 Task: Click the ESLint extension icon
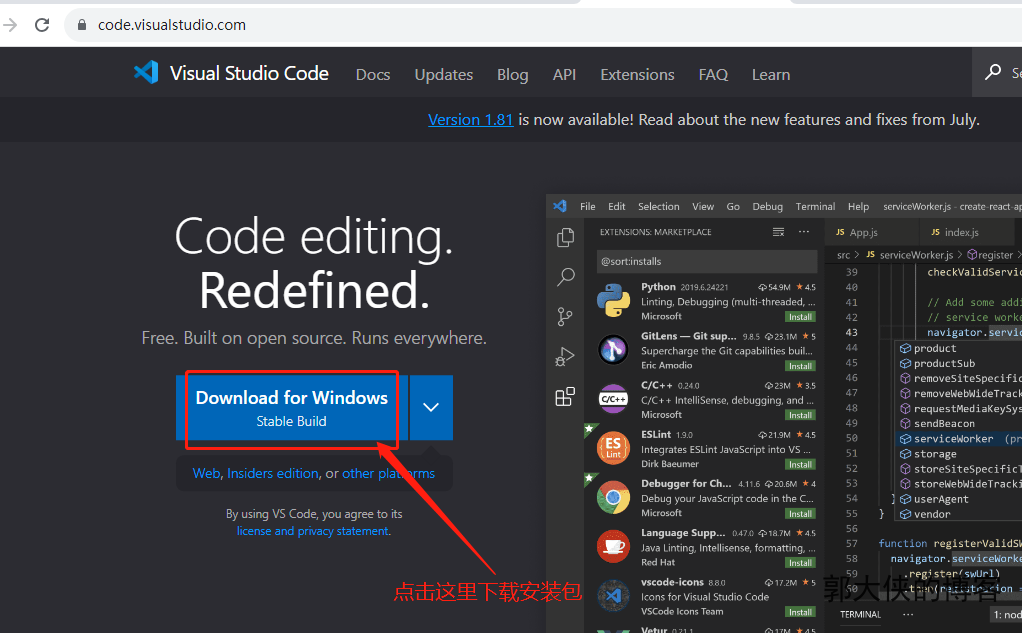[613, 448]
